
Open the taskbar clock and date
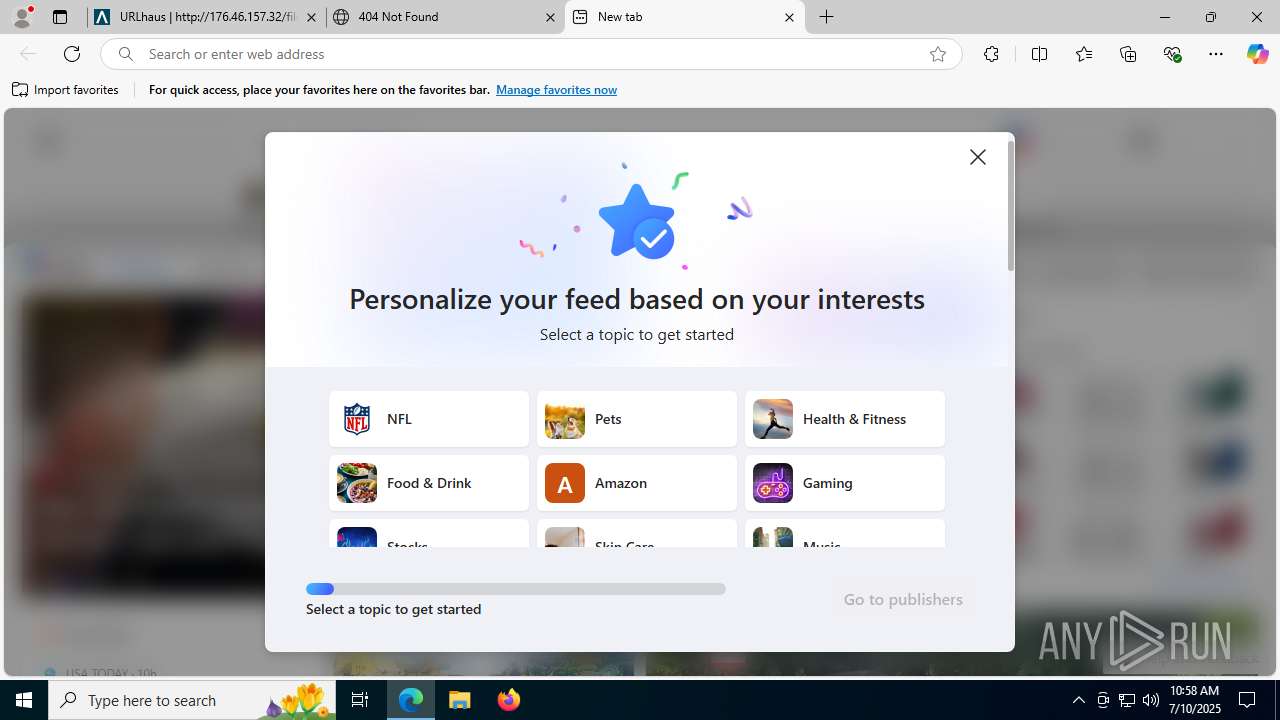click(x=1194, y=700)
